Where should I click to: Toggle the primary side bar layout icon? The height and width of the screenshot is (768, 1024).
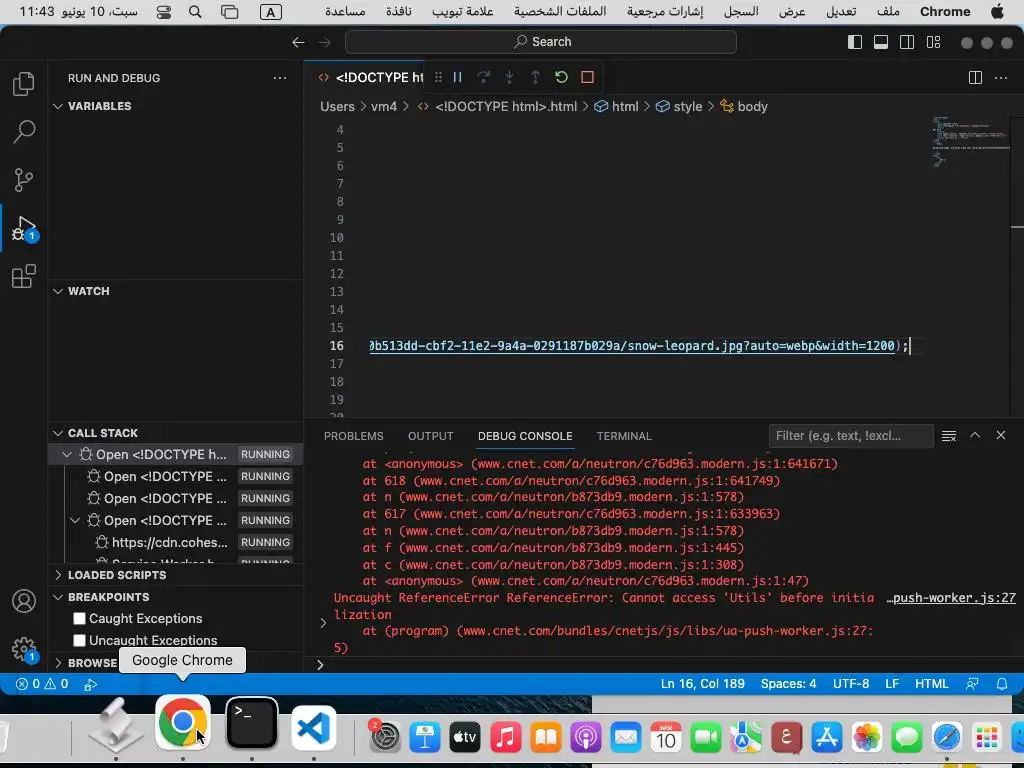pyautogui.click(x=854, y=42)
